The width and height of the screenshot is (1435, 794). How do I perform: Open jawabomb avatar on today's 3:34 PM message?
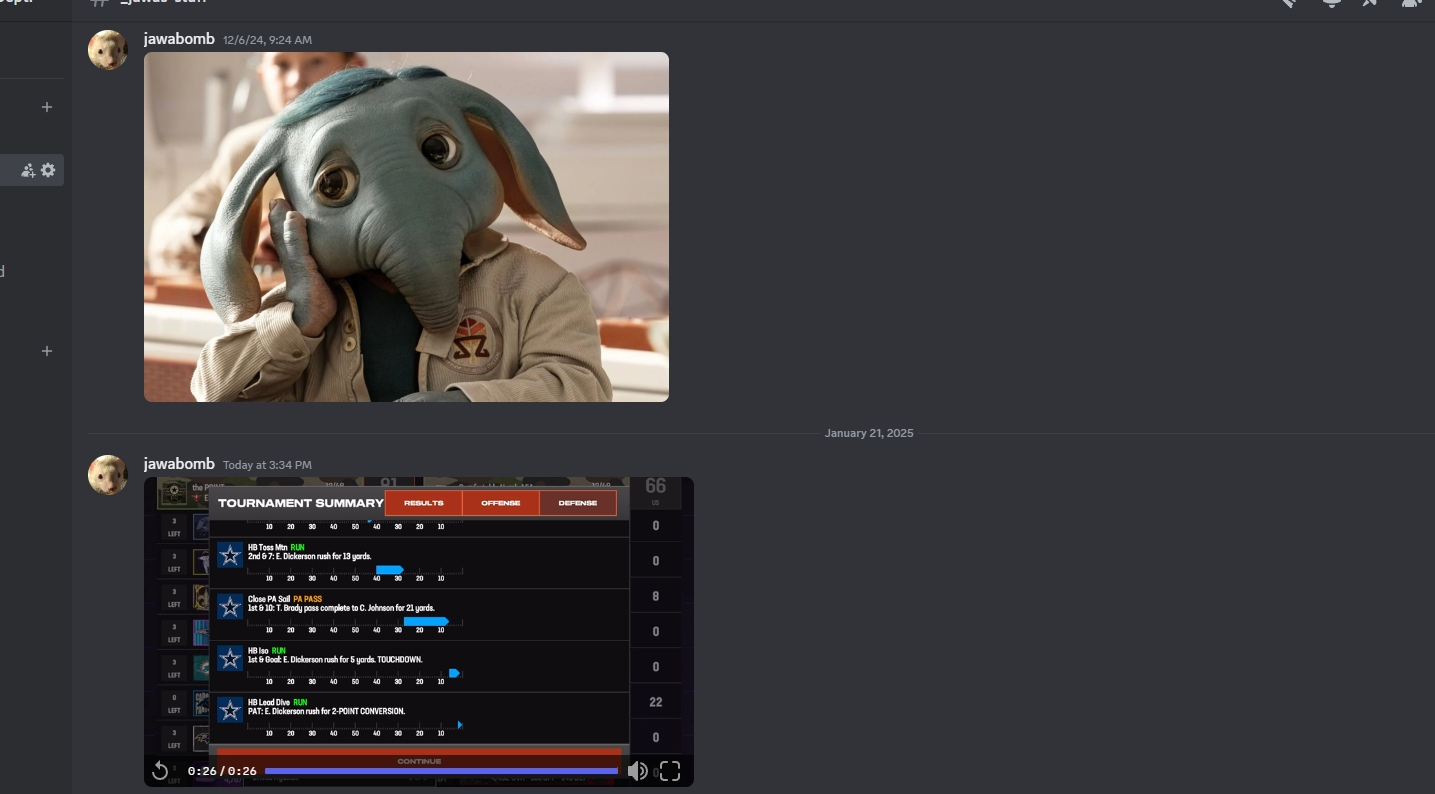108,475
